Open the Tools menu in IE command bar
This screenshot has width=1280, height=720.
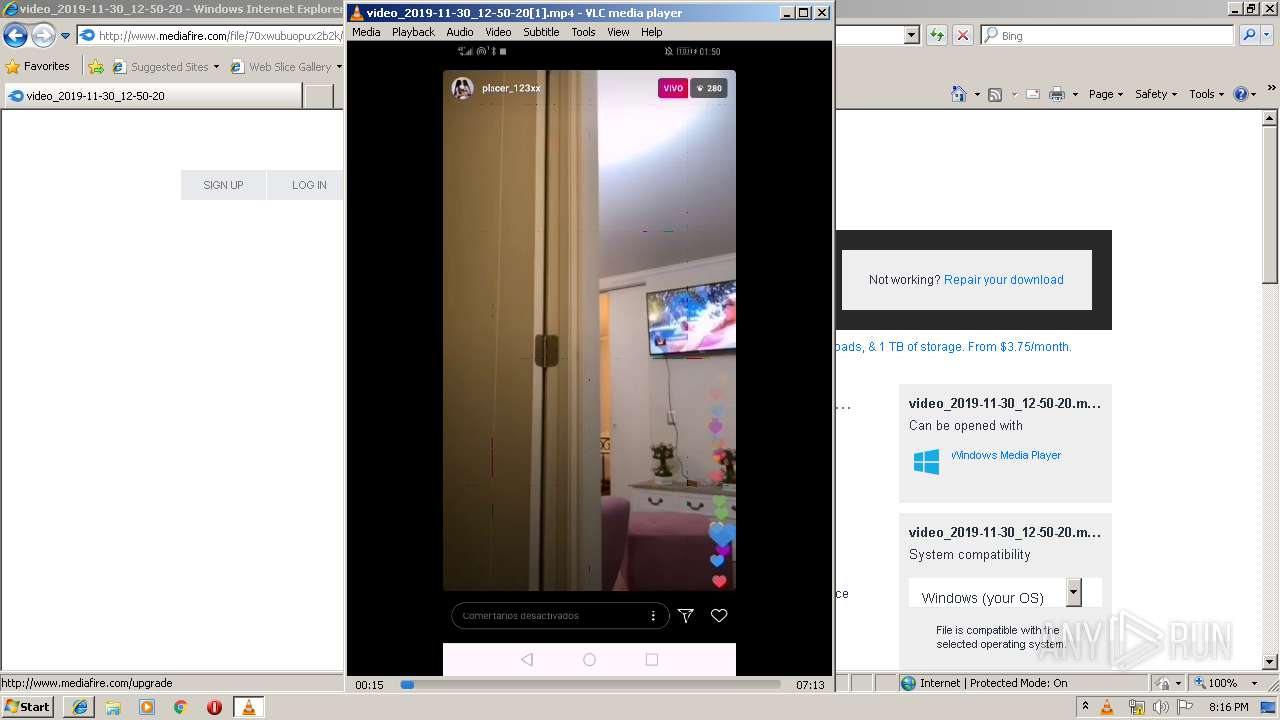click(x=1207, y=94)
